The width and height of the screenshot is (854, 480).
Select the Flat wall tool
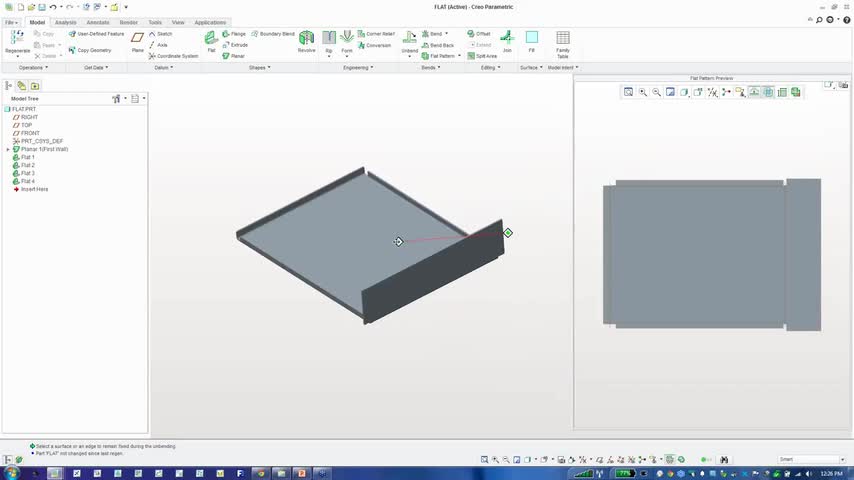pos(211,41)
